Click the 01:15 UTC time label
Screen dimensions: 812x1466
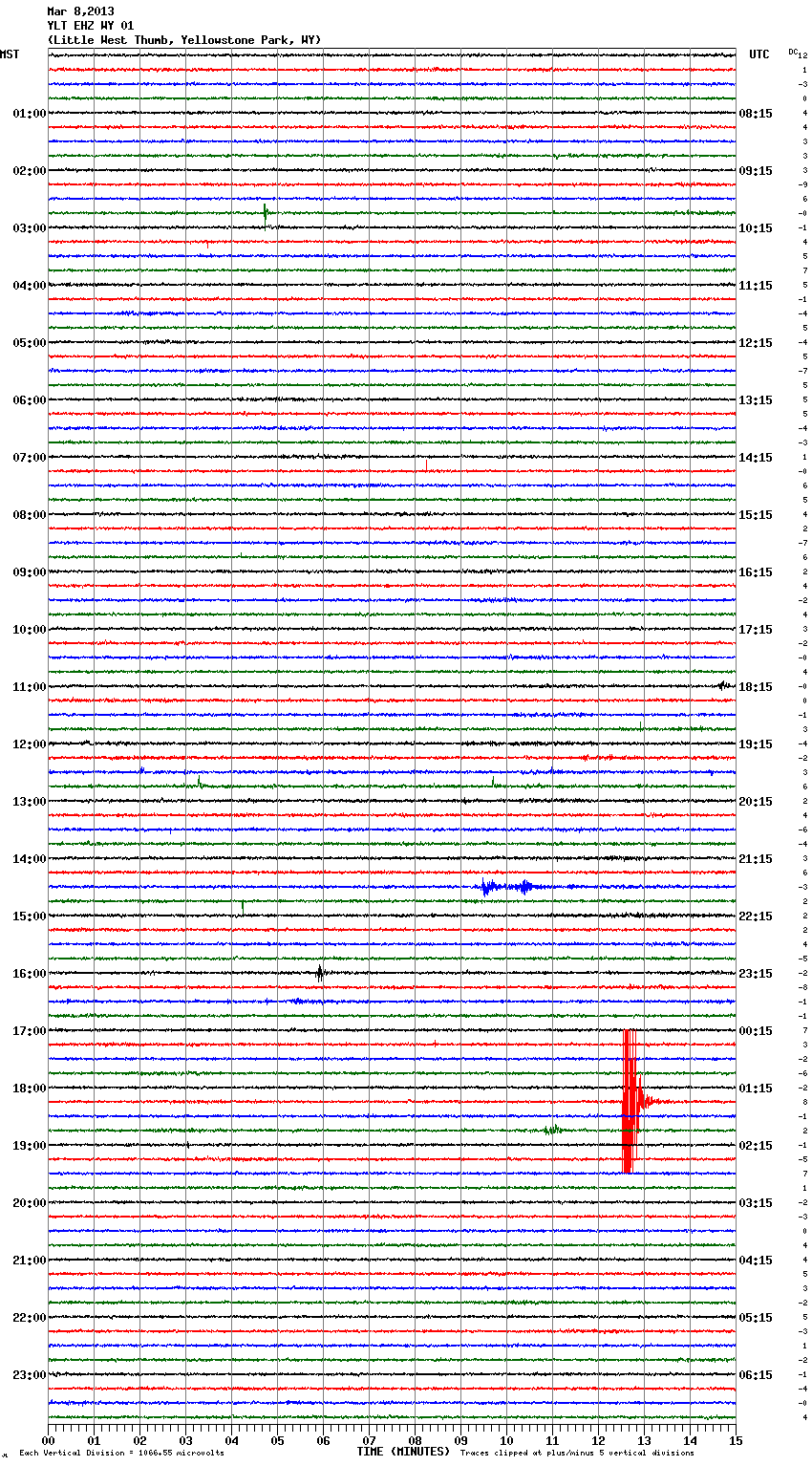(x=756, y=1089)
